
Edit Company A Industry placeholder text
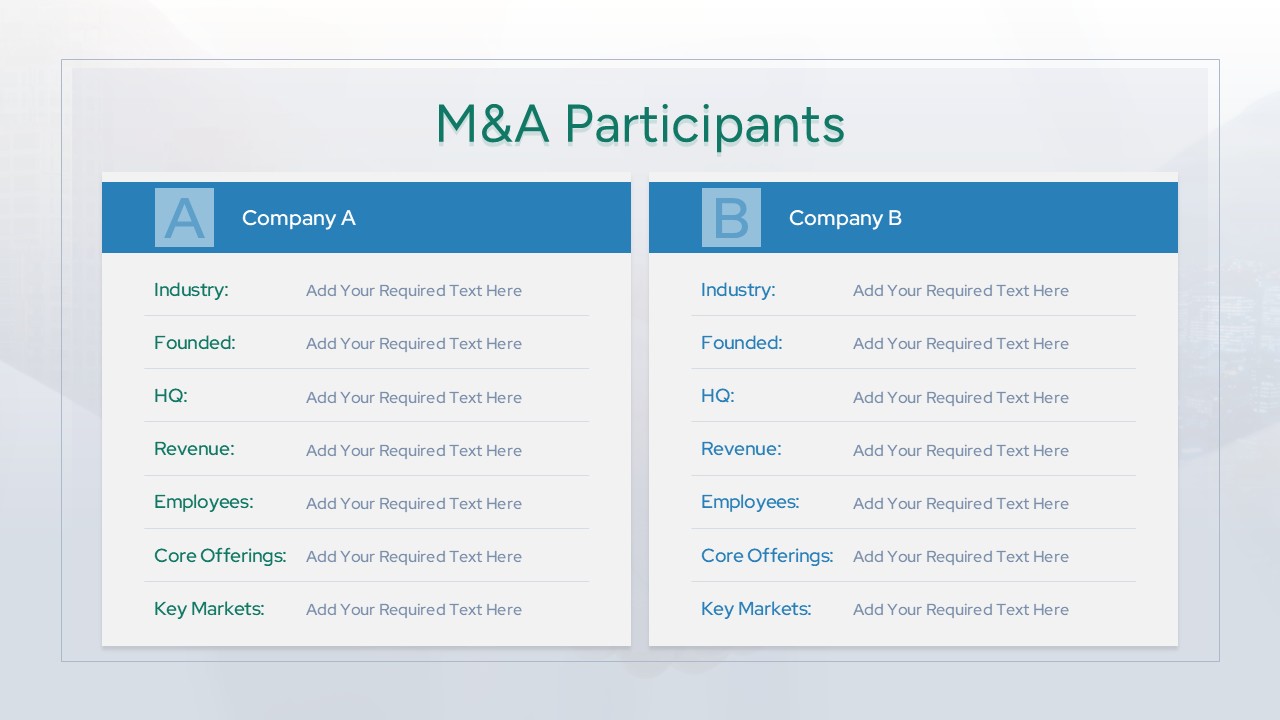414,291
